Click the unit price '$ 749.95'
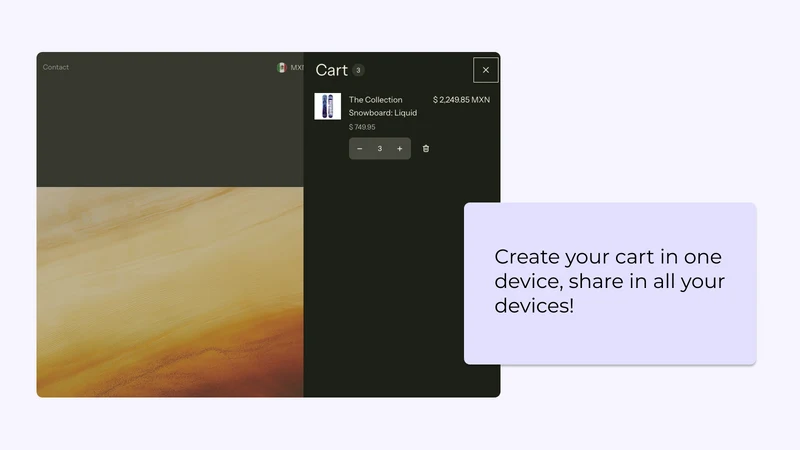The width and height of the screenshot is (800, 450). pos(362,127)
